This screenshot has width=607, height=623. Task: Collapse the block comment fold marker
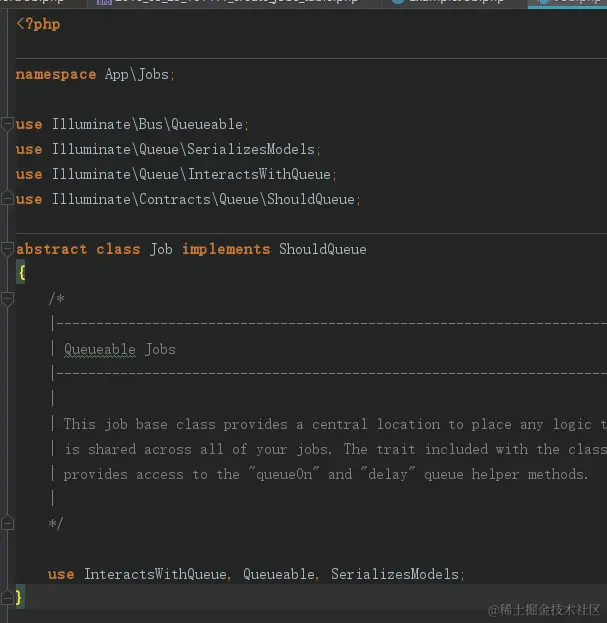coord(7,299)
